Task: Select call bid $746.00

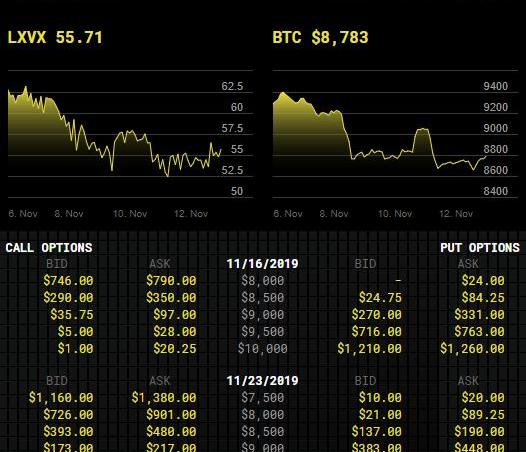Action: (68, 281)
